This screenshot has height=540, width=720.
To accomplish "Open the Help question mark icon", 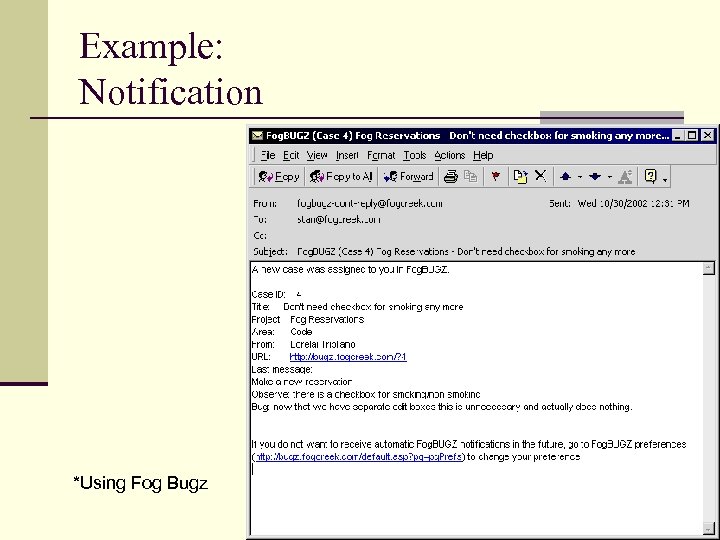I will 650,176.
